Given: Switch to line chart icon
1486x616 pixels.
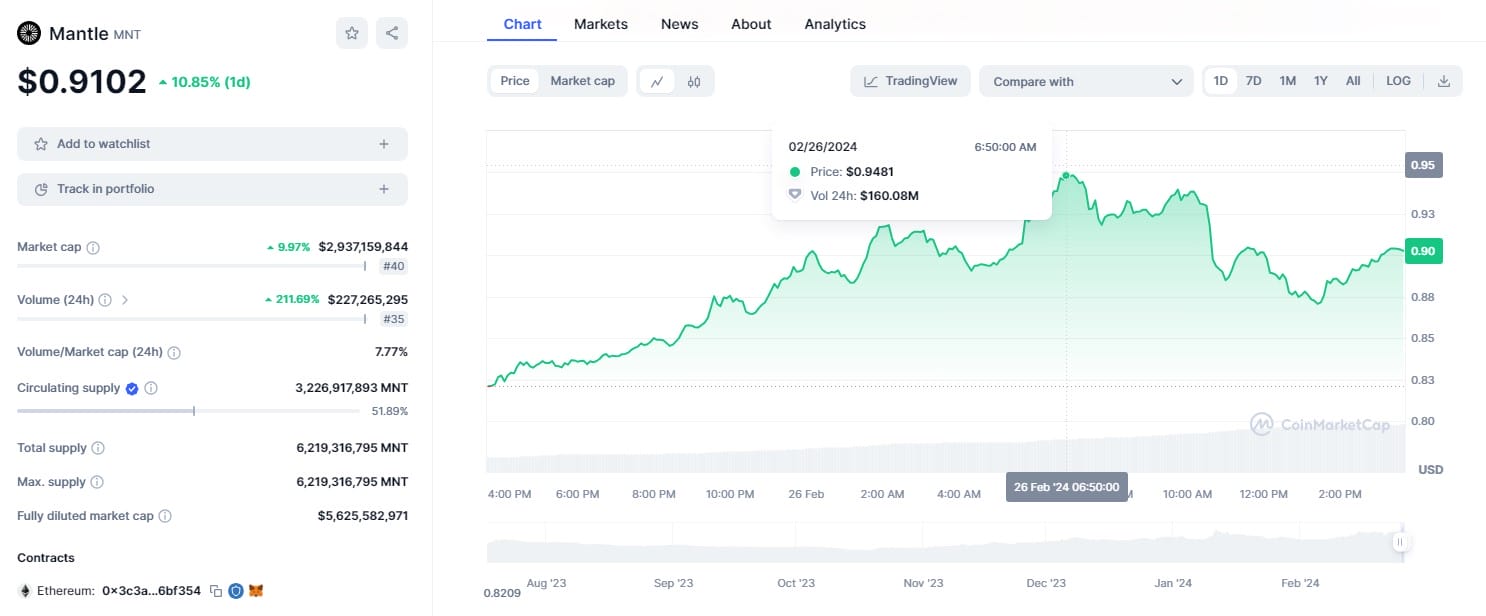Looking at the screenshot, I should [657, 82].
